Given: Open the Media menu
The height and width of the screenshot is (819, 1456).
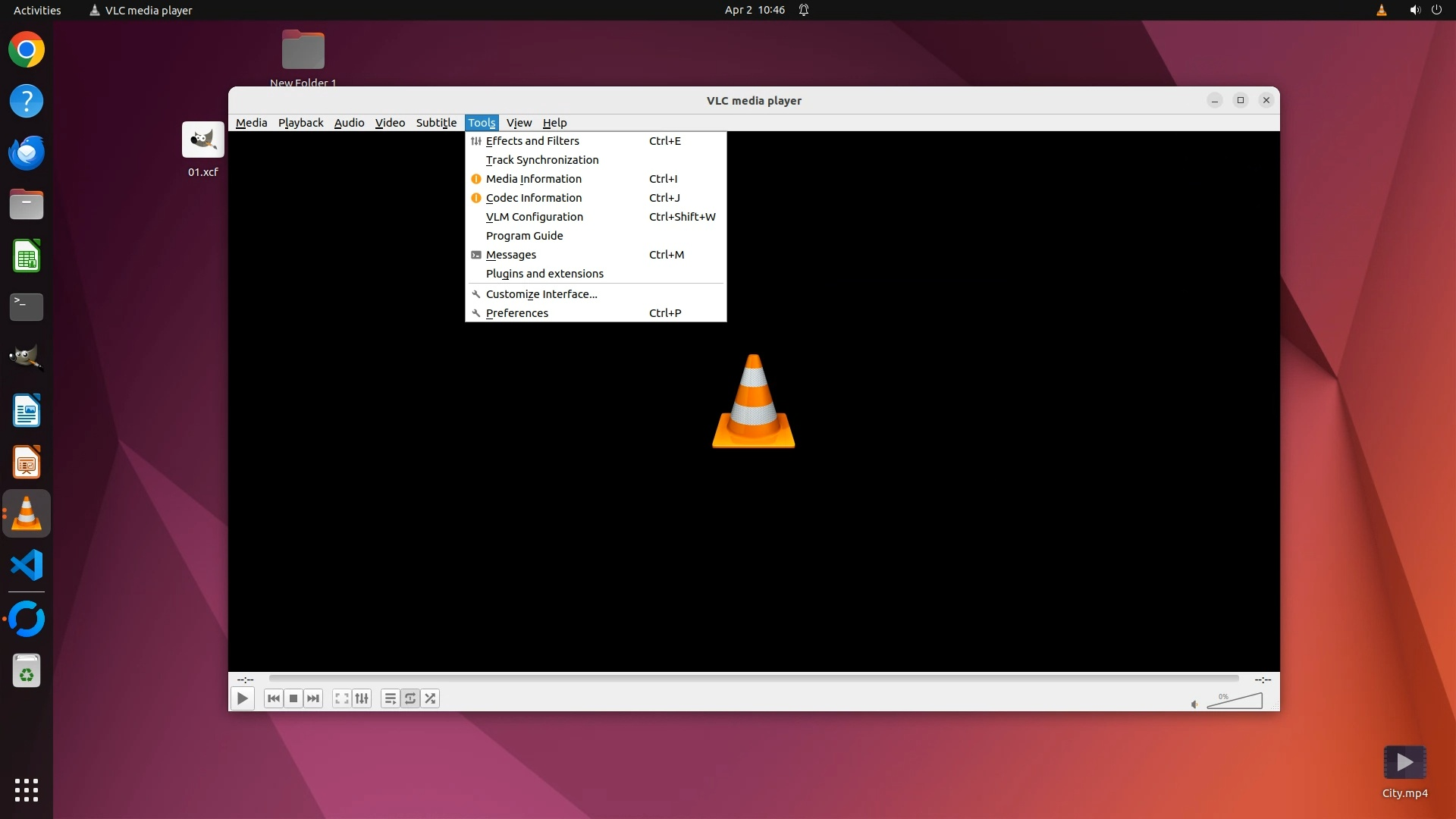Looking at the screenshot, I should click(251, 123).
